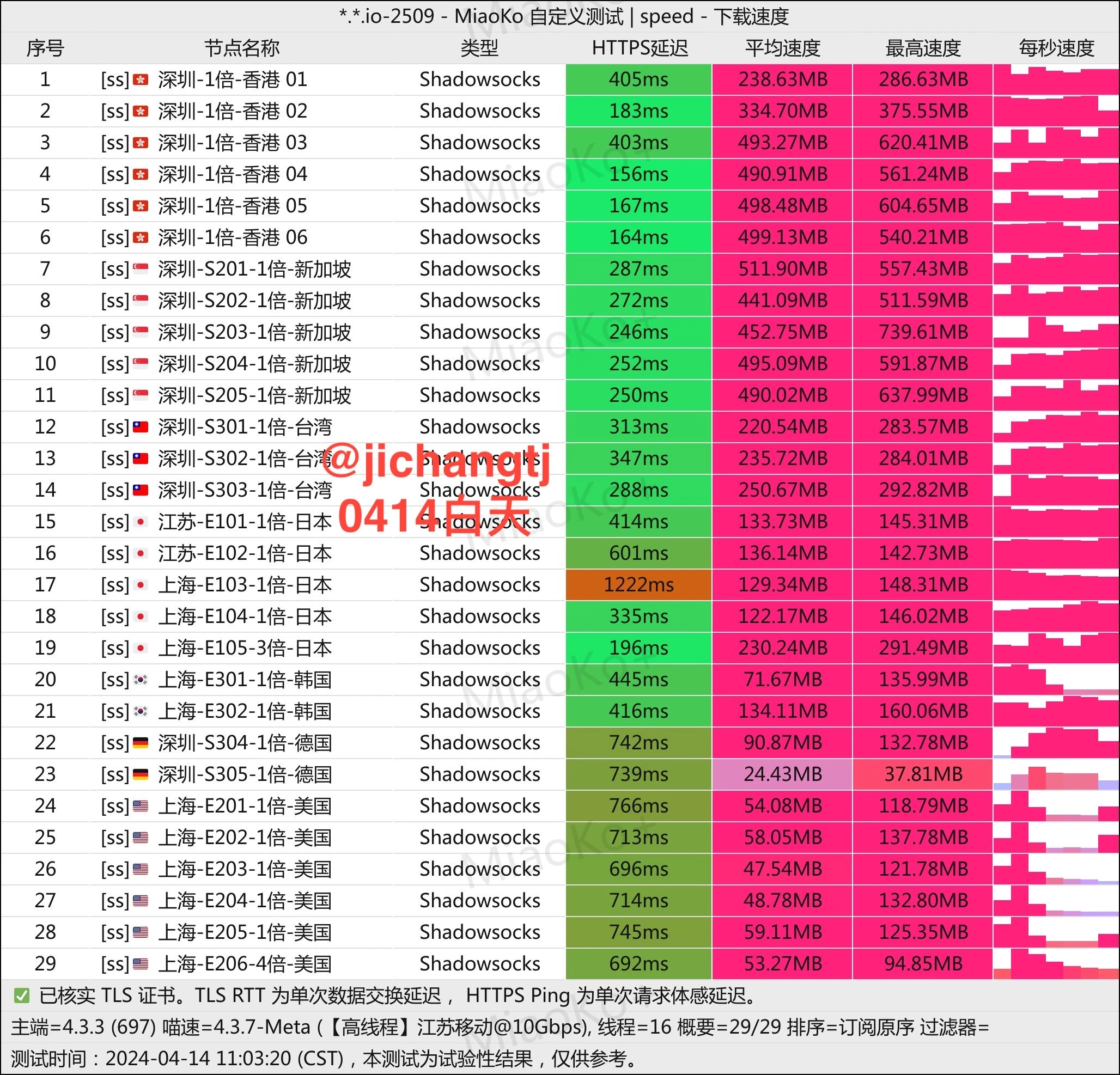This screenshot has height=1075, width=1120.
Task: Click Hong Kong flag in row 1
Action: [141, 80]
